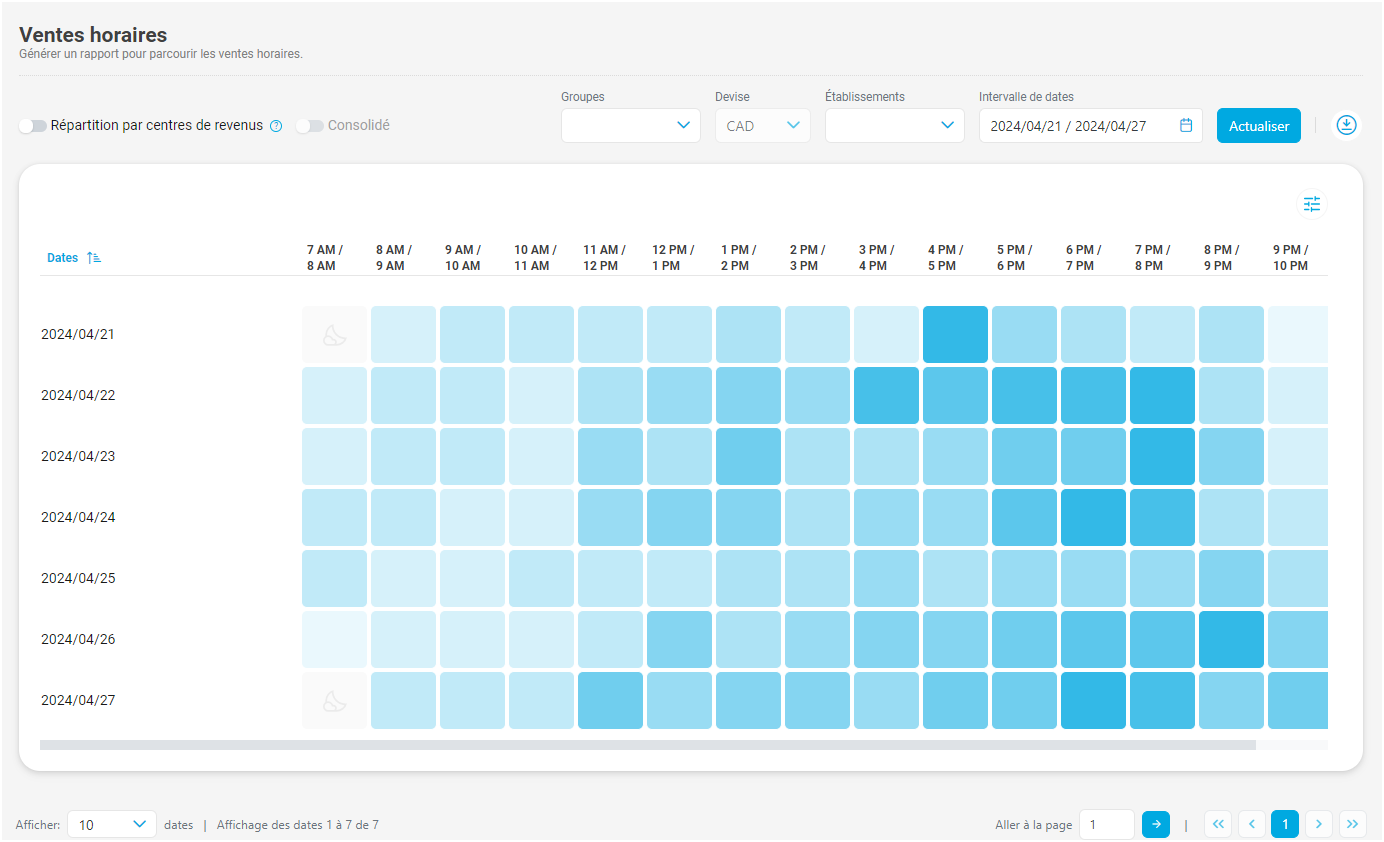Select 6 PM / 7 PM cell on 2024/04/24
Image resolution: width=1384 pixels, height=842 pixels.
tap(1094, 517)
